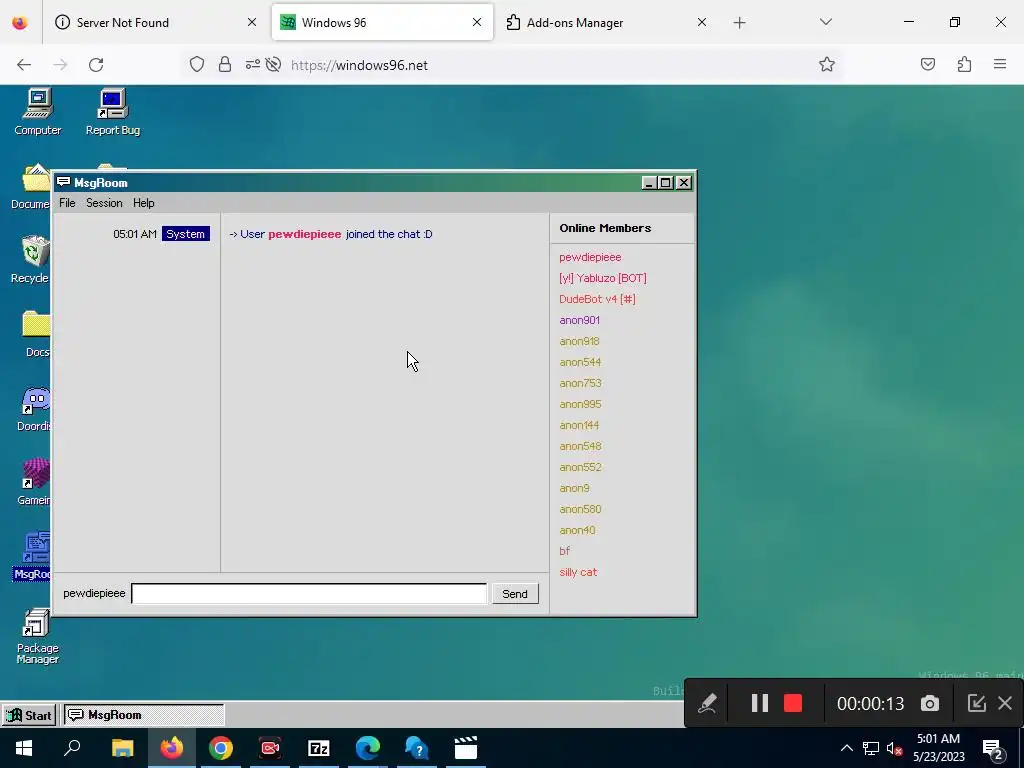Image resolution: width=1024 pixels, height=768 pixels.
Task: Open the Documents folder icon
Action: (x=31, y=186)
